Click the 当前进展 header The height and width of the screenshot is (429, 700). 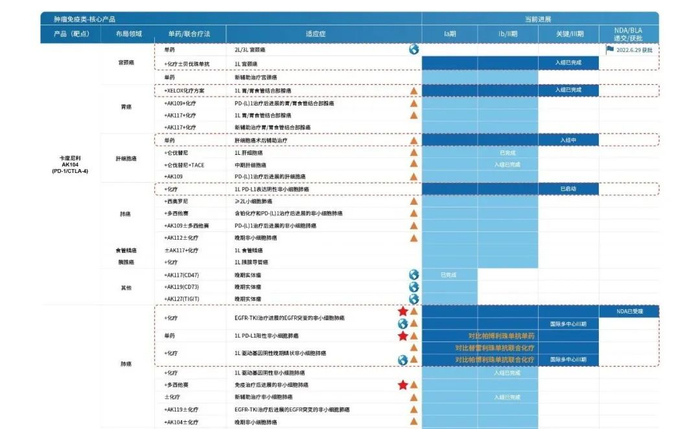538,19
